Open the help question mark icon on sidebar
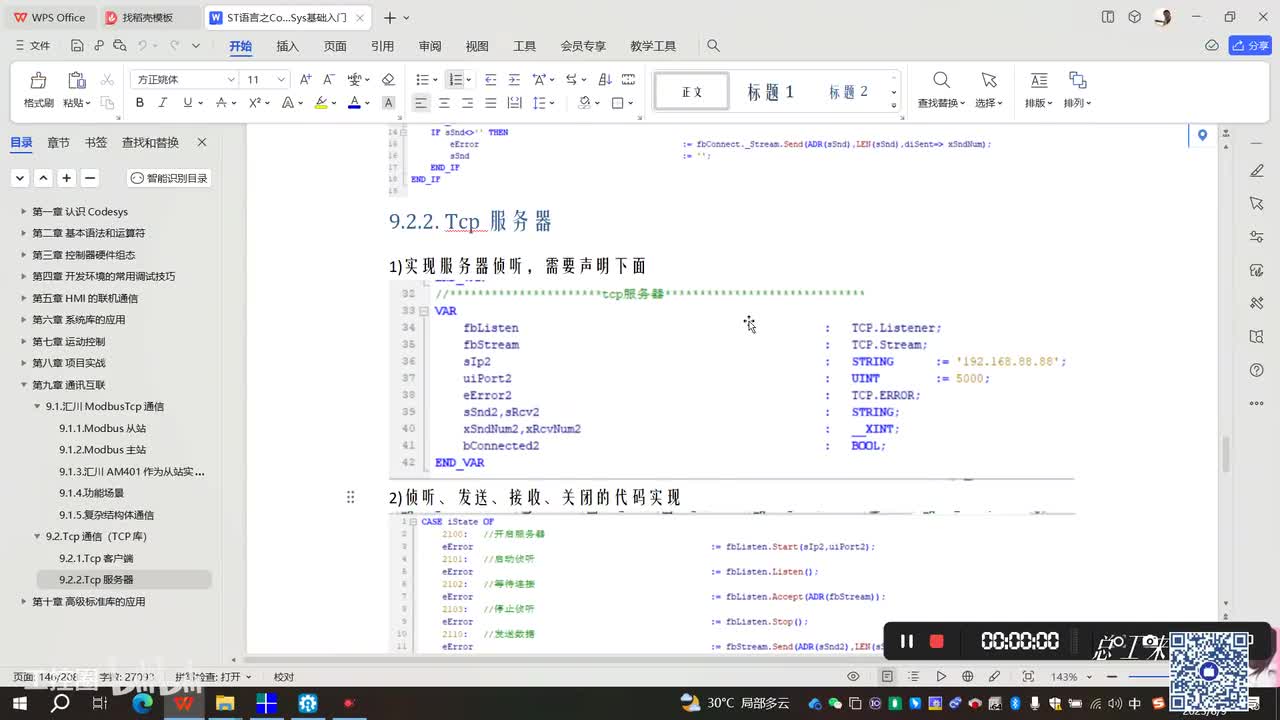Viewport: 1280px width, 720px height. [x=1257, y=370]
